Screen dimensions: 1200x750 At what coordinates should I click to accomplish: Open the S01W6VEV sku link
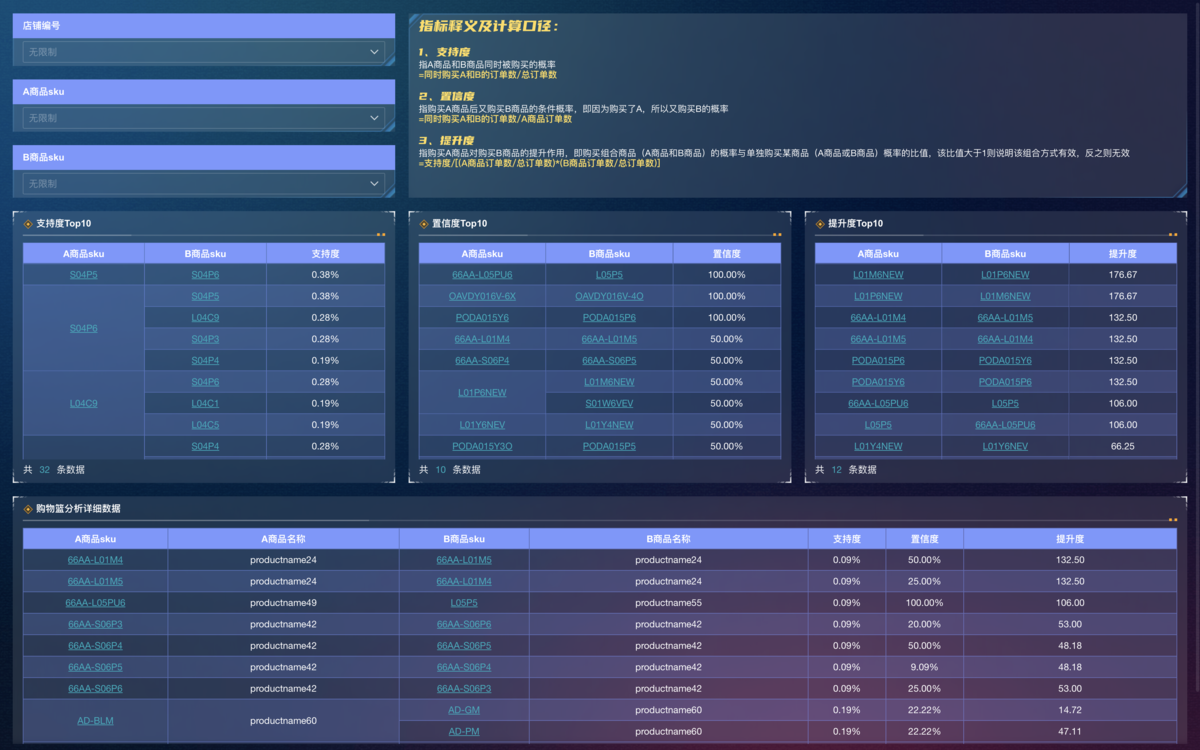[609, 404]
